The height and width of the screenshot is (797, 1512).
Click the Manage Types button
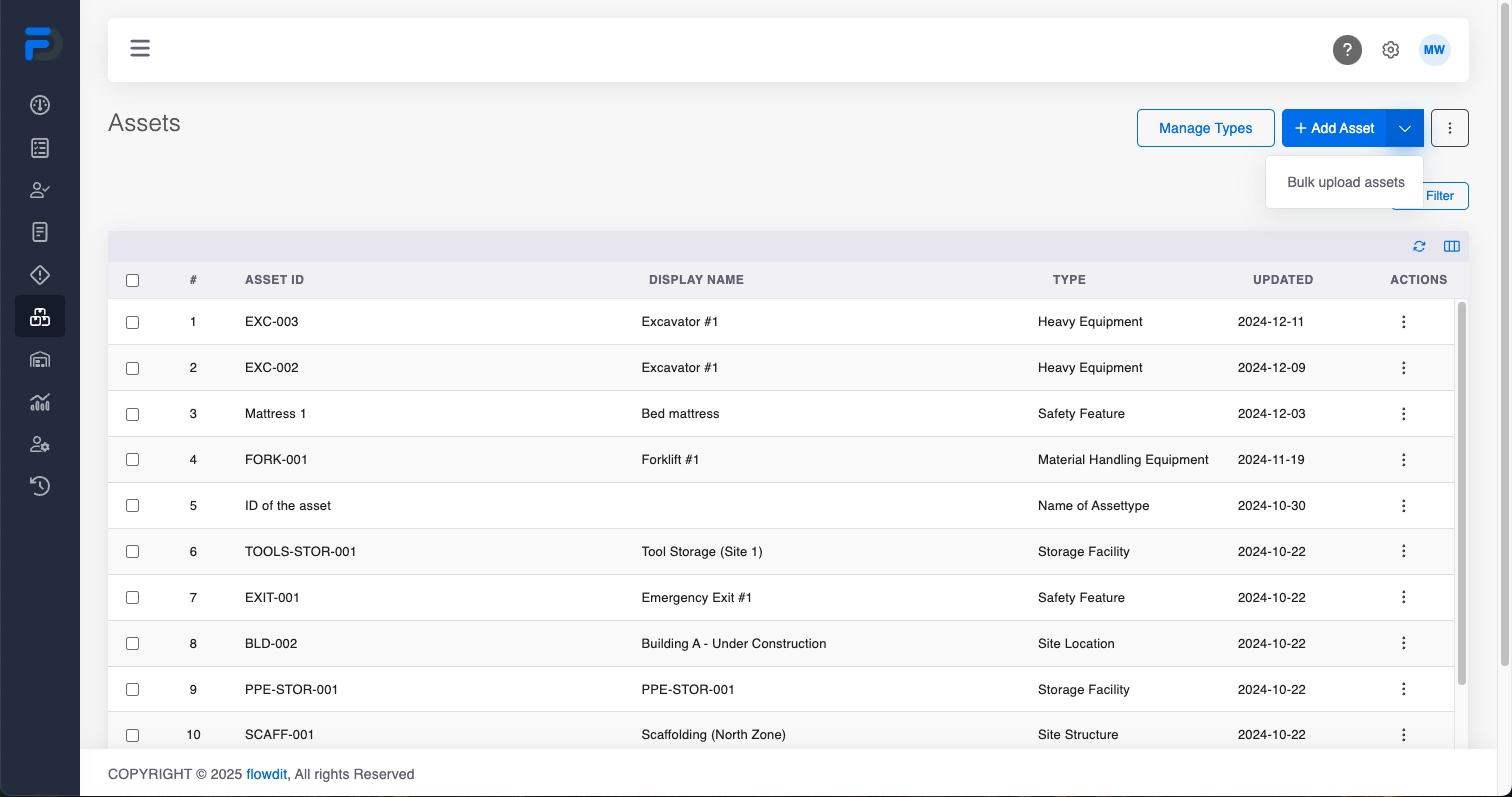pyautogui.click(x=1205, y=128)
